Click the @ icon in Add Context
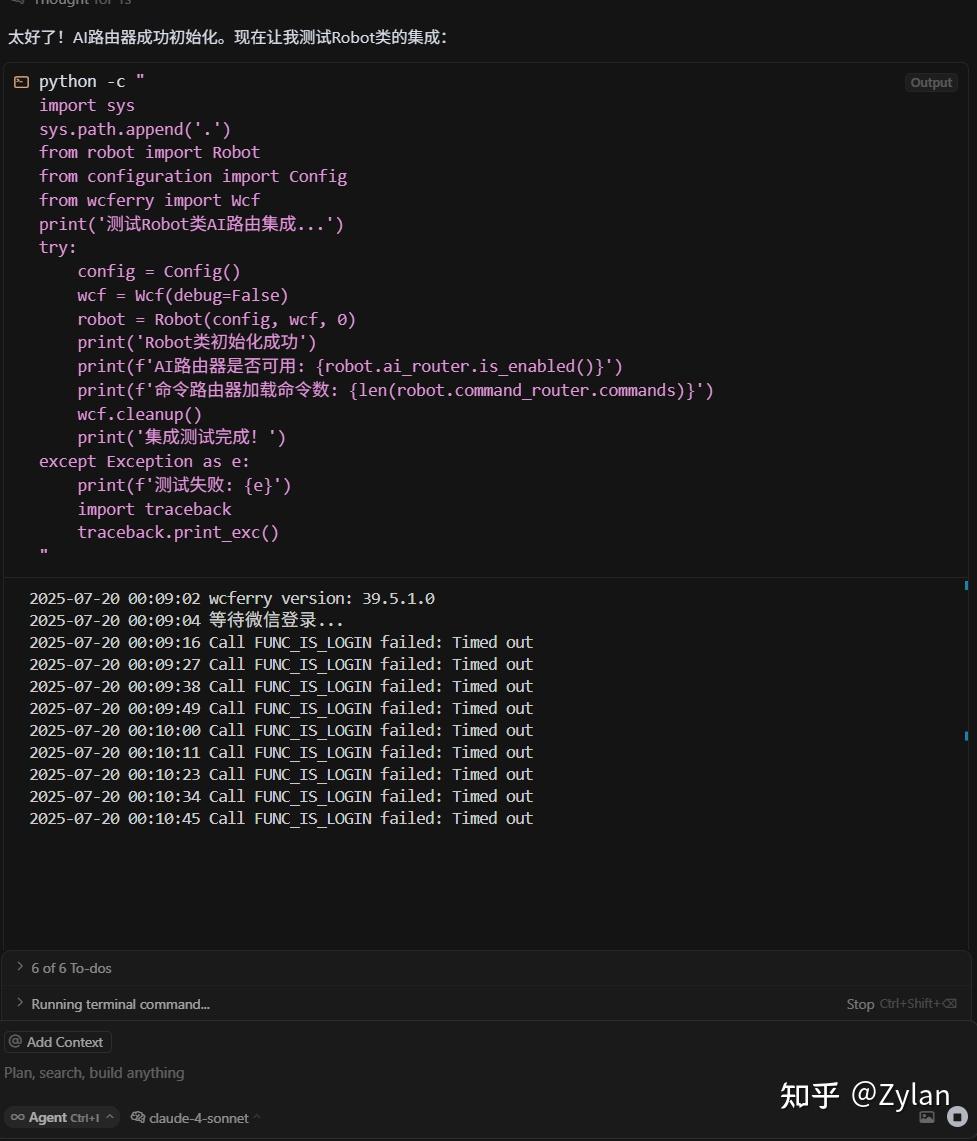 click(15, 1042)
